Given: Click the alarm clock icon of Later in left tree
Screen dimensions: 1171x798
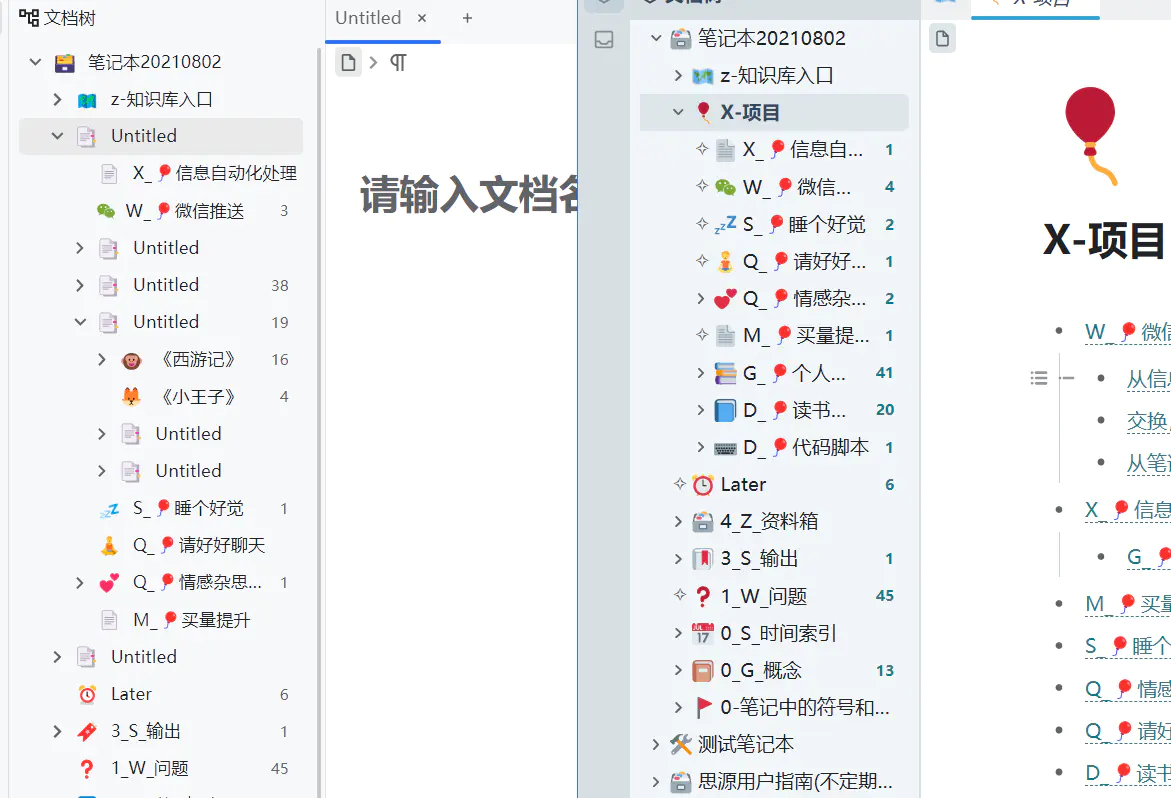Looking at the screenshot, I should [87, 695].
